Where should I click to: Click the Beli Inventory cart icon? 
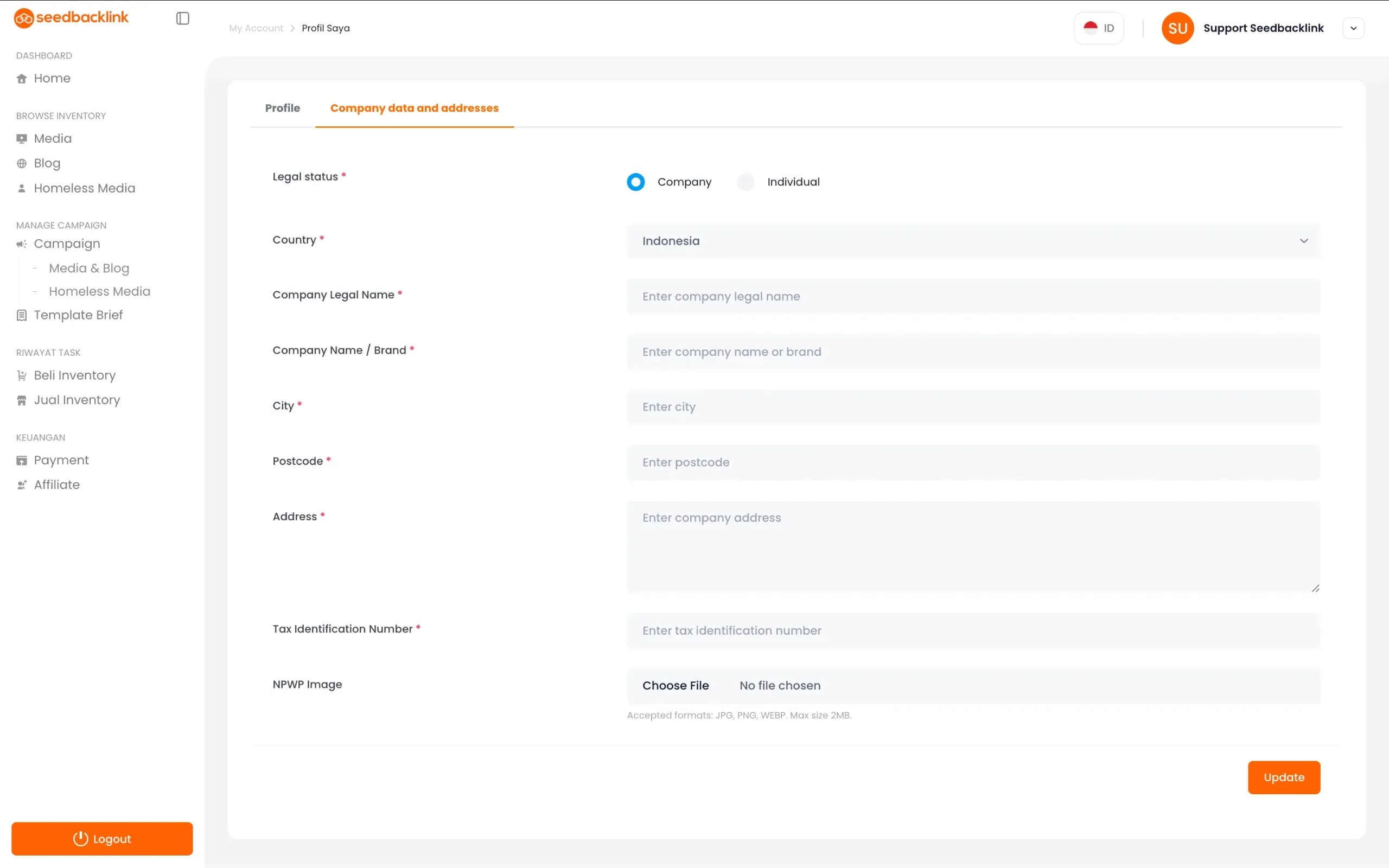[x=22, y=375]
